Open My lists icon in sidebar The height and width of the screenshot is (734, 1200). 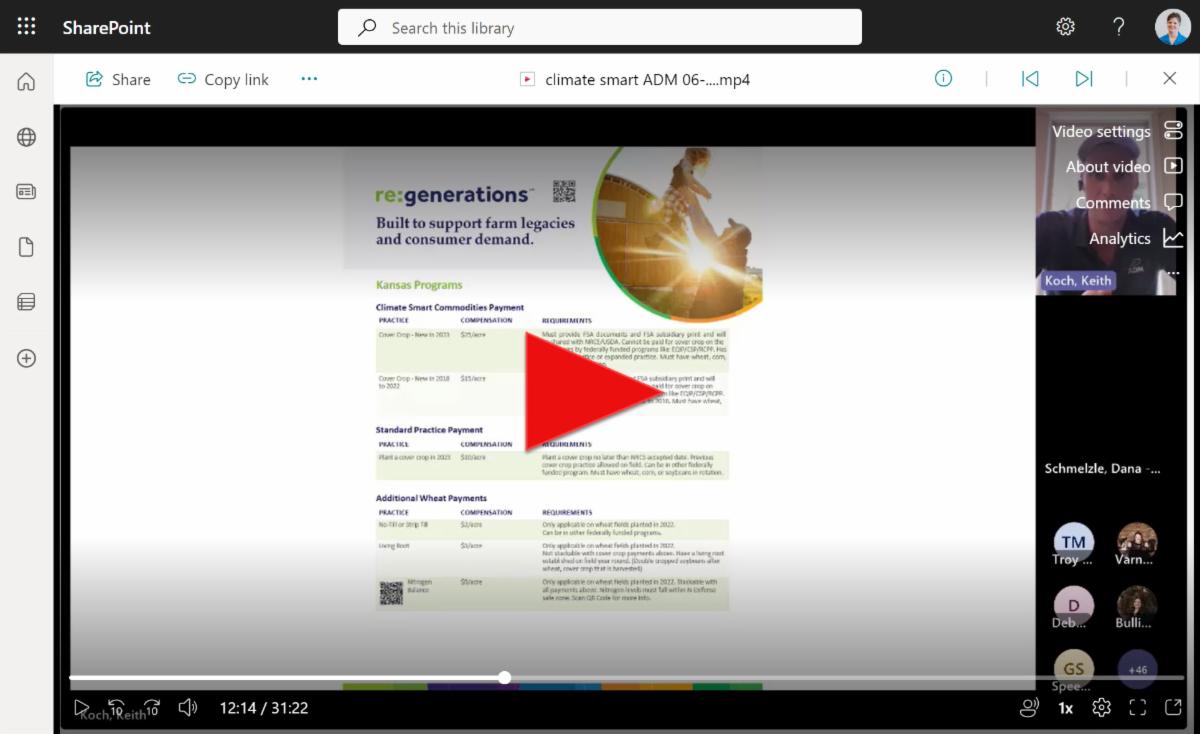coord(27,301)
